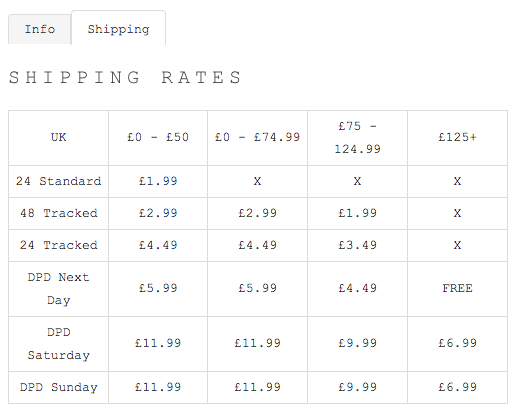Select the 24 Standard row label
The image size is (519, 417).
point(58,181)
